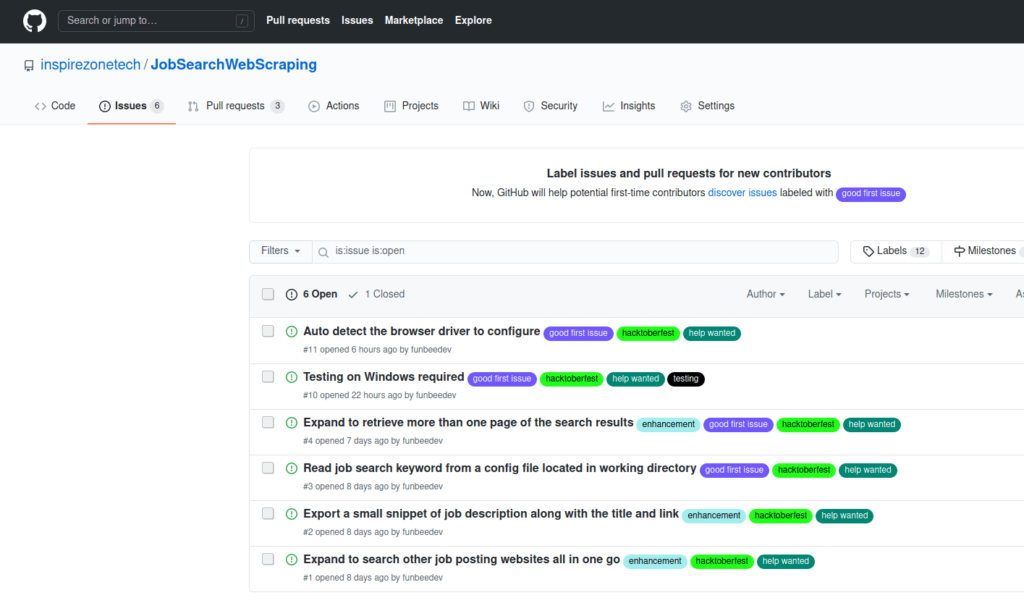Click open icon for Expand to retrieve issue

point(291,423)
